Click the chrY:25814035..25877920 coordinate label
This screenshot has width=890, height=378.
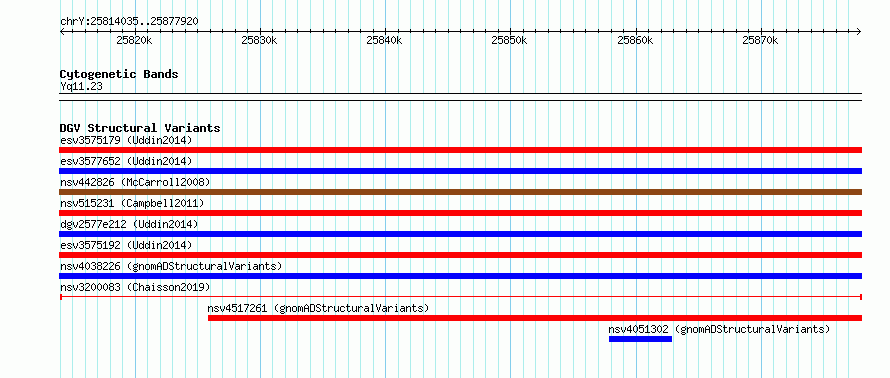[129, 22]
